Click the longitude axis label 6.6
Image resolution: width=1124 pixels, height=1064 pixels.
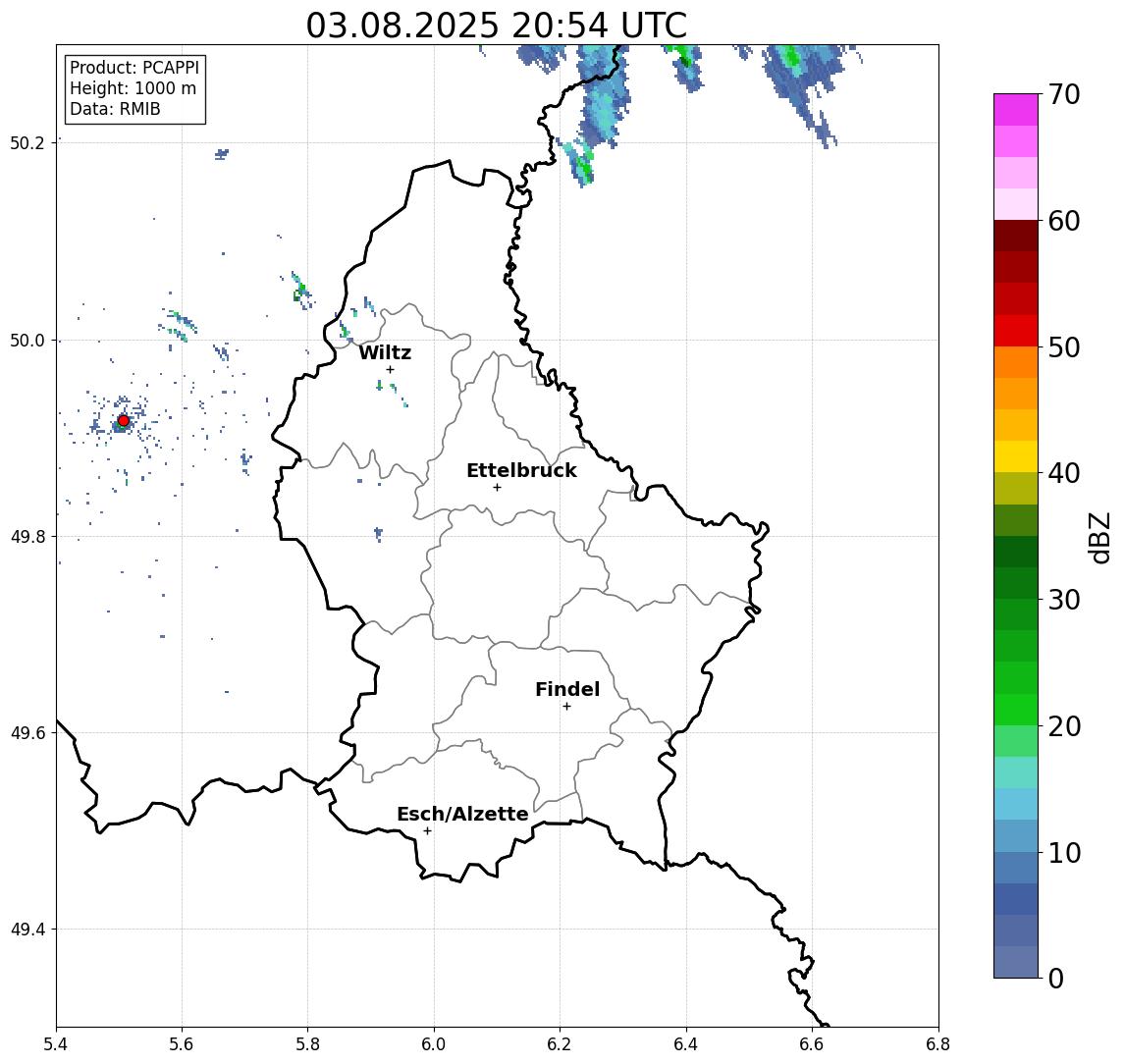point(812,1044)
